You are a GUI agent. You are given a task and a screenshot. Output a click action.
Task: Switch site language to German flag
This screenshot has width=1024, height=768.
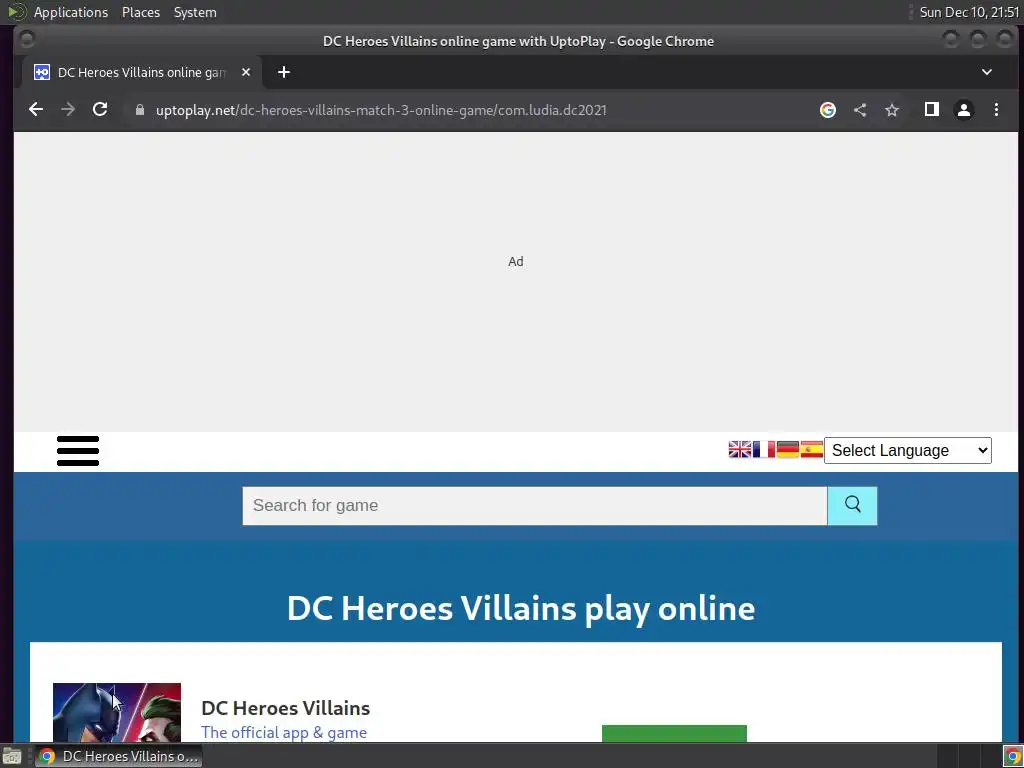(788, 450)
